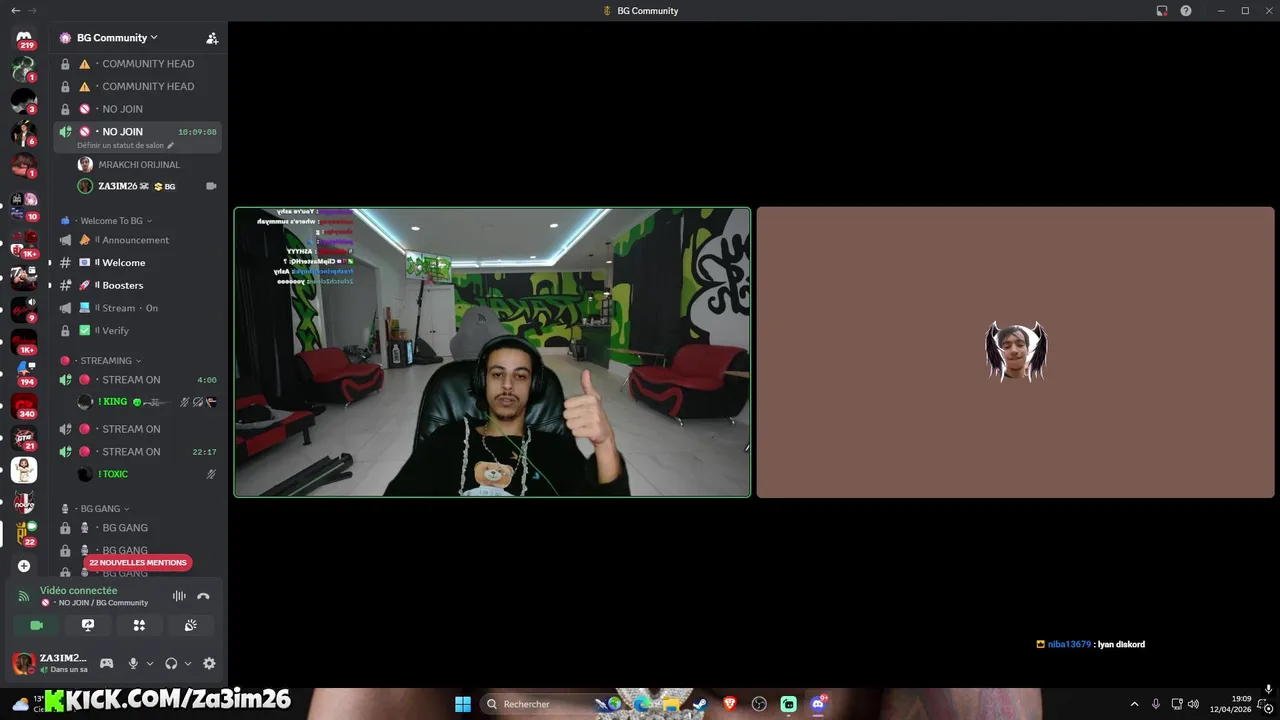Screen dimensions: 1280x720
Task: Show hidden system tray icons
Action: pos(1134,704)
